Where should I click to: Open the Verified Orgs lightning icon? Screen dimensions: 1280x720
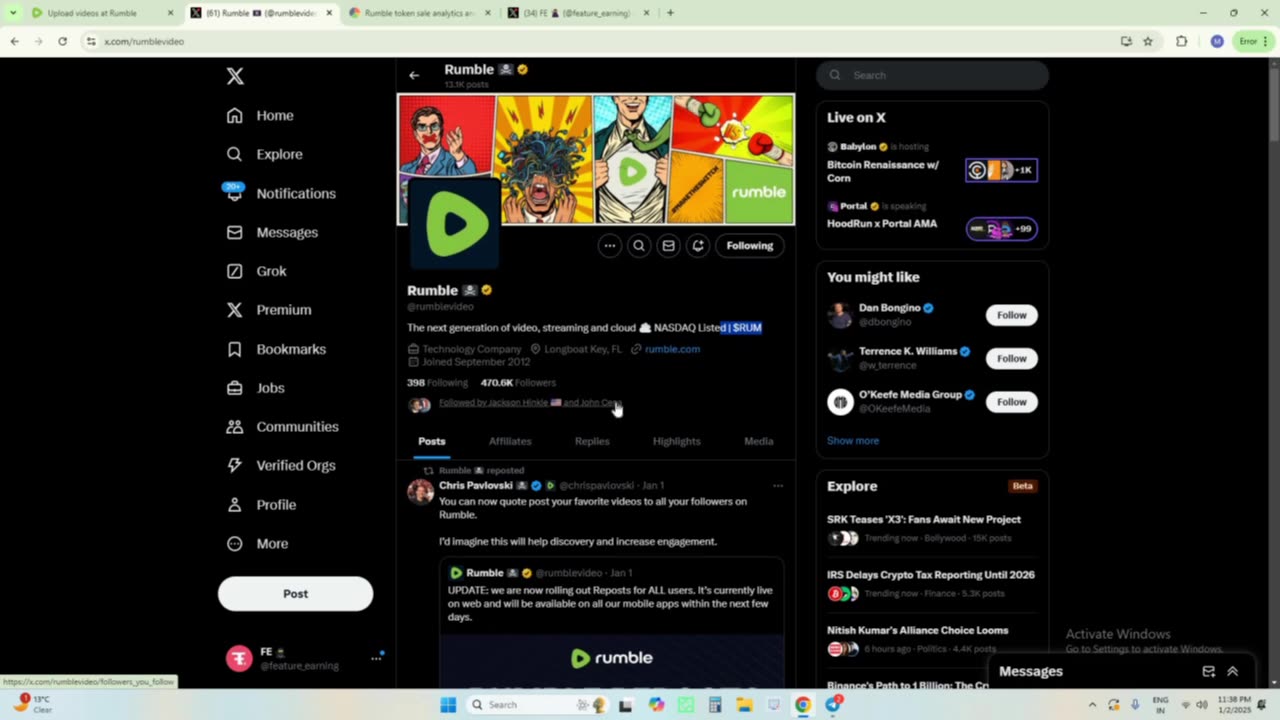point(235,465)
